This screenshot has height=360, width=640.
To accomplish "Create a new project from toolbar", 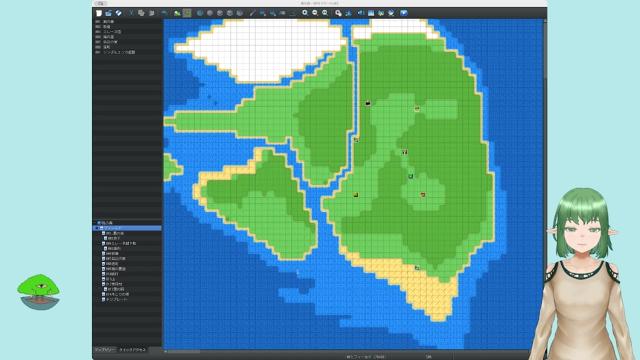I will (99, 13).
